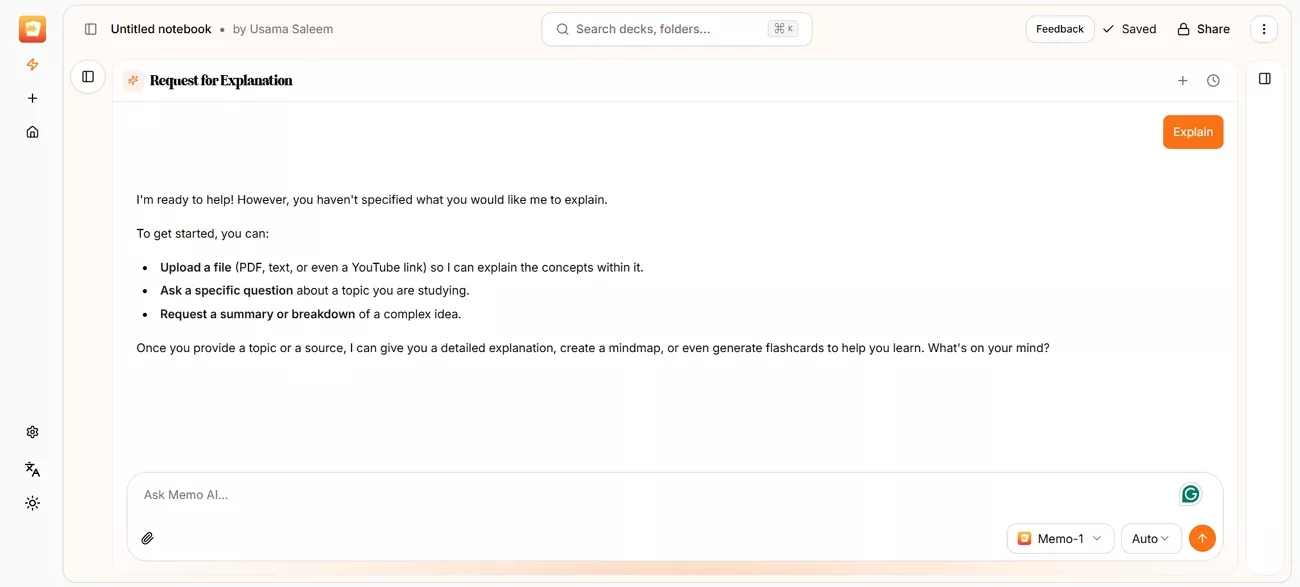
Task: Add a new block with the plus icon
Action: 1183,79
